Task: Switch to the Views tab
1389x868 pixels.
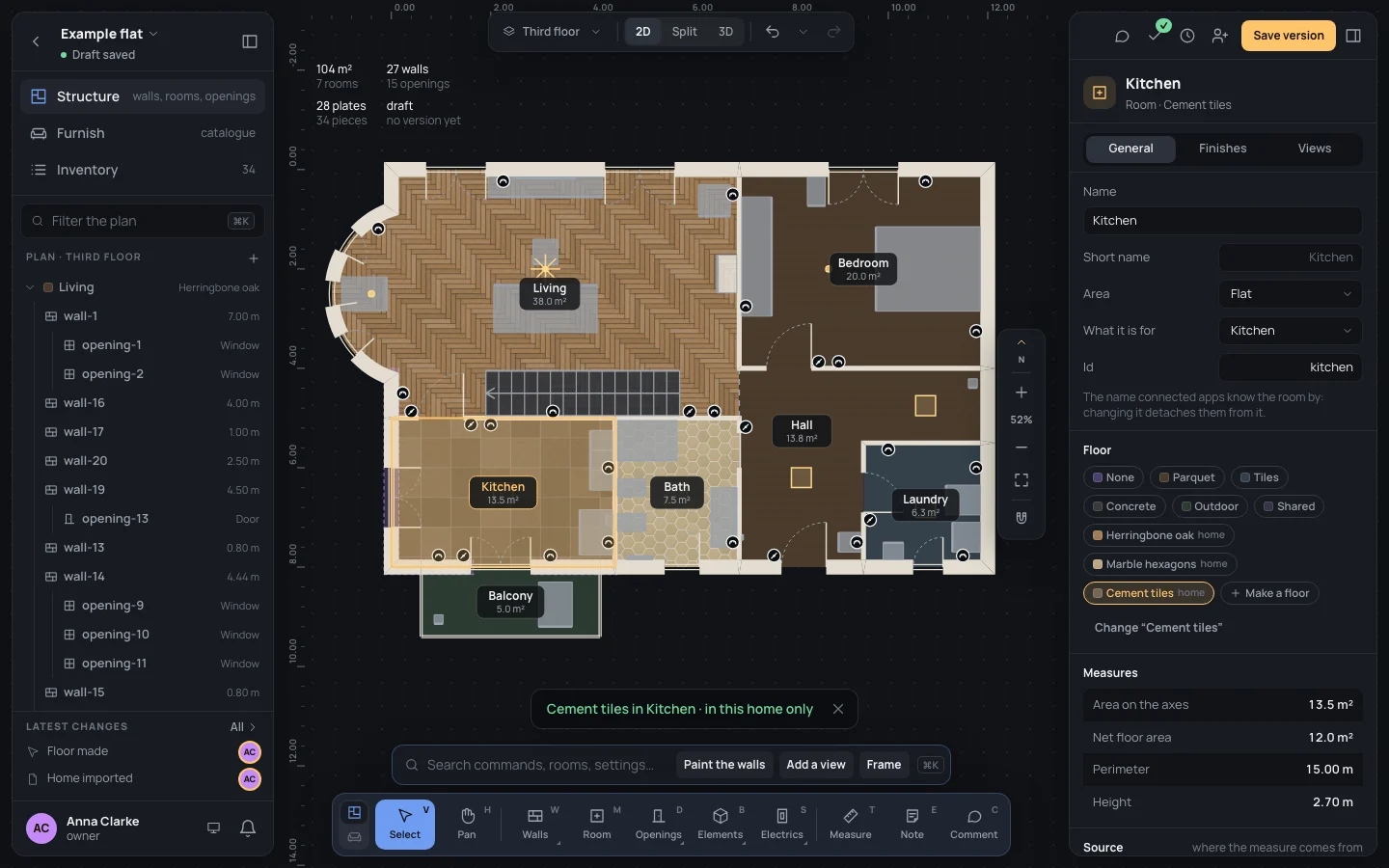Action: point(1315,149)
